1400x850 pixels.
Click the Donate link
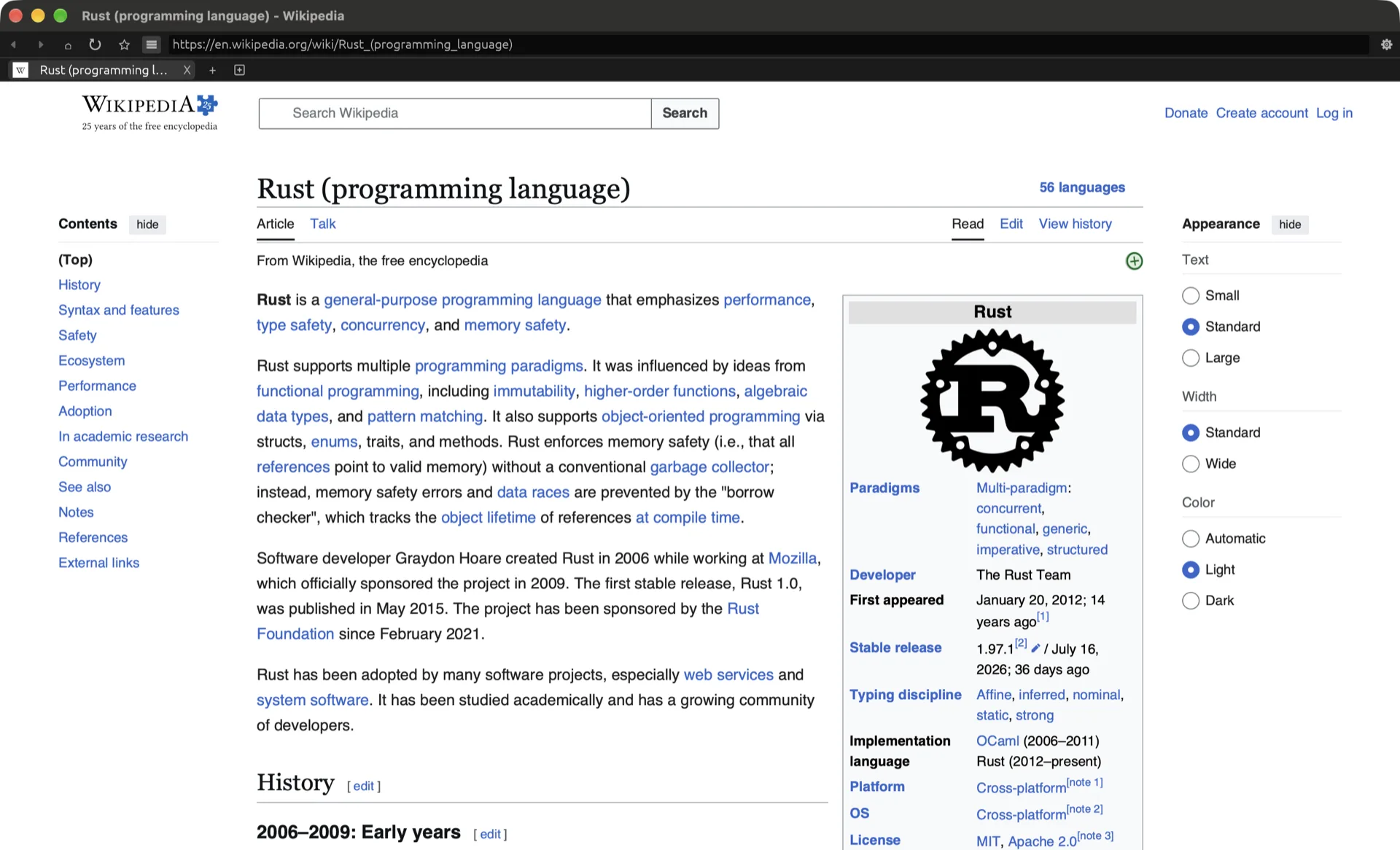[1186, 113]
